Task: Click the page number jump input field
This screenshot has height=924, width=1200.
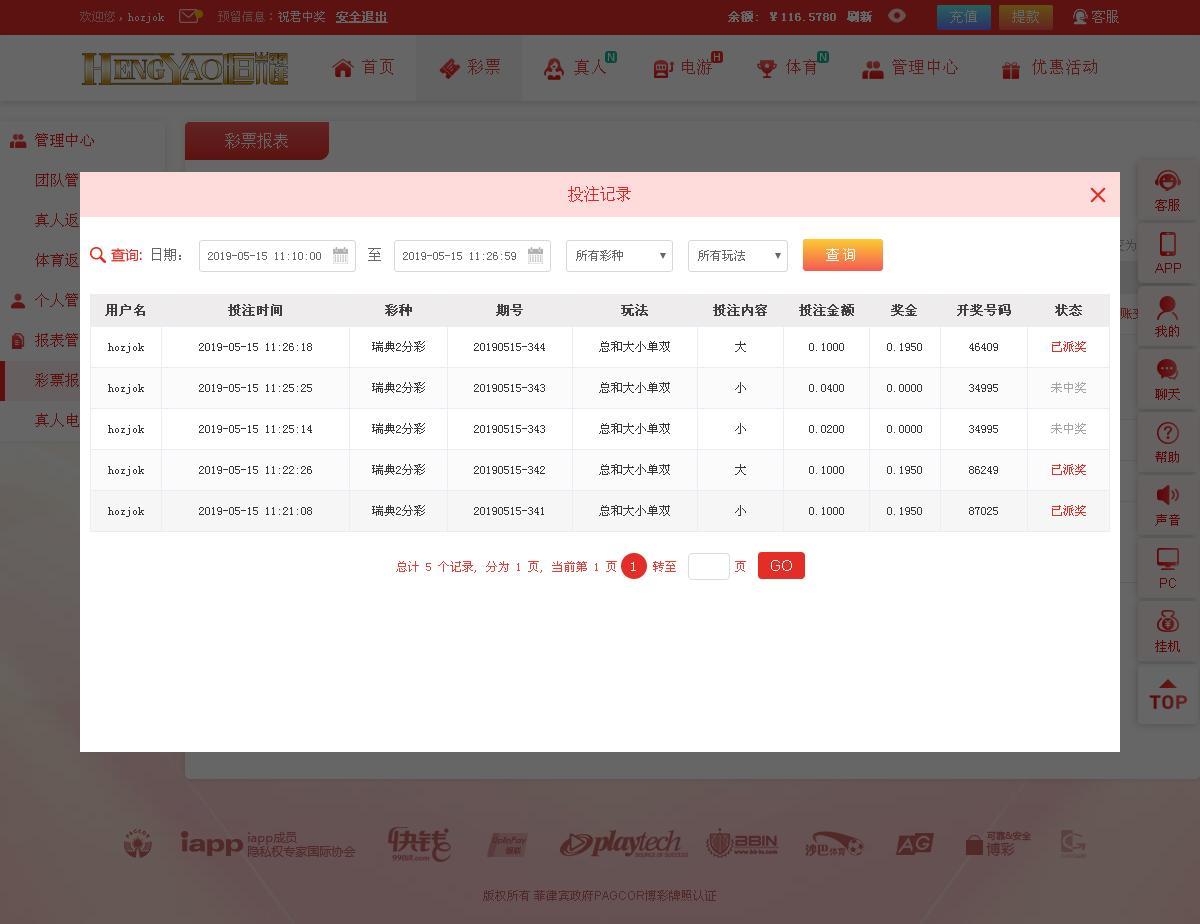Action: 708,566
